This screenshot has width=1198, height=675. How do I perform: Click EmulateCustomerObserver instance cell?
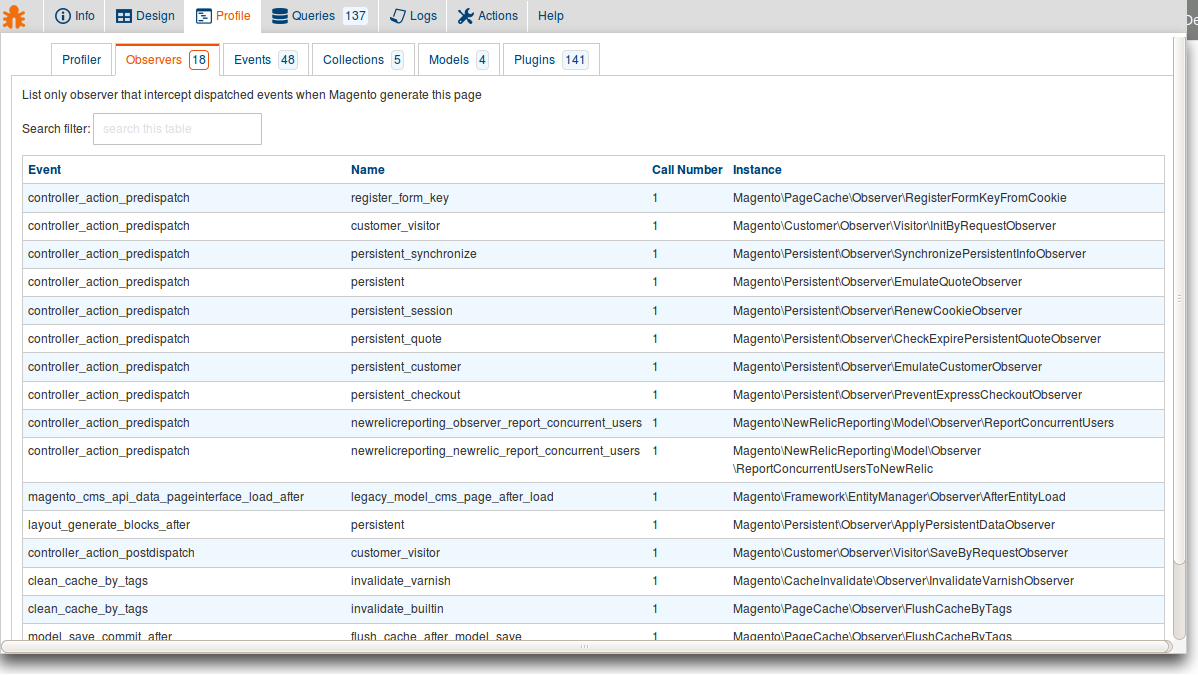[x=887, y=367]
